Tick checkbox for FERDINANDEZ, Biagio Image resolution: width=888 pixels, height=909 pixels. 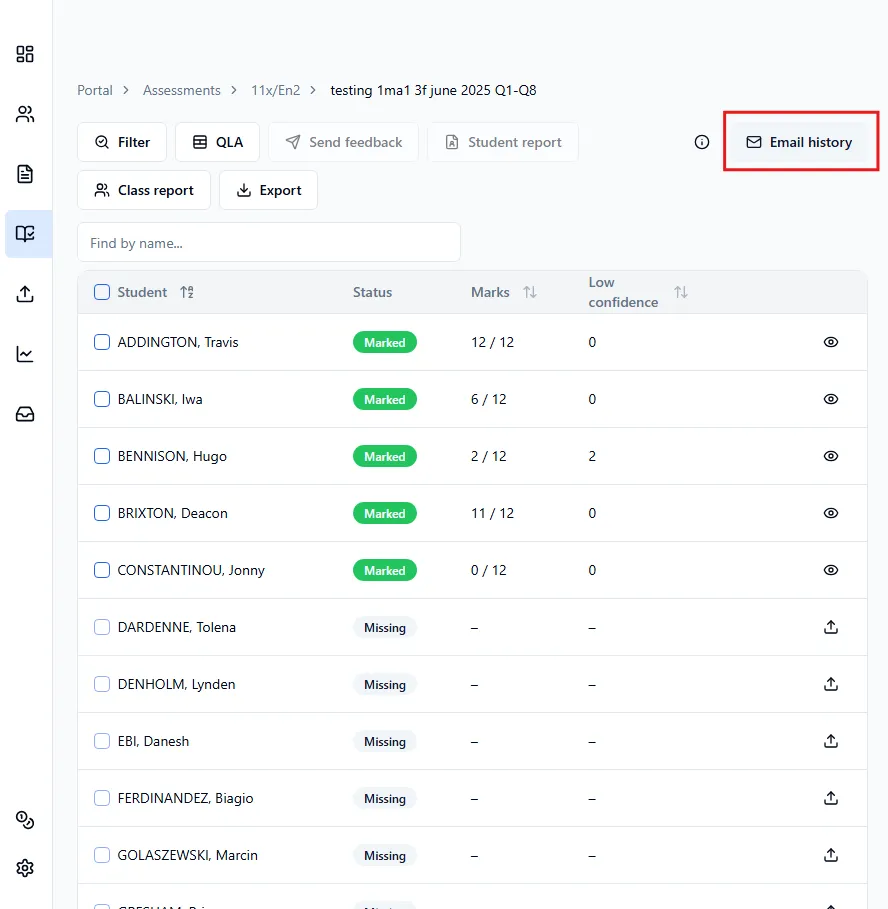coord(102,798)
